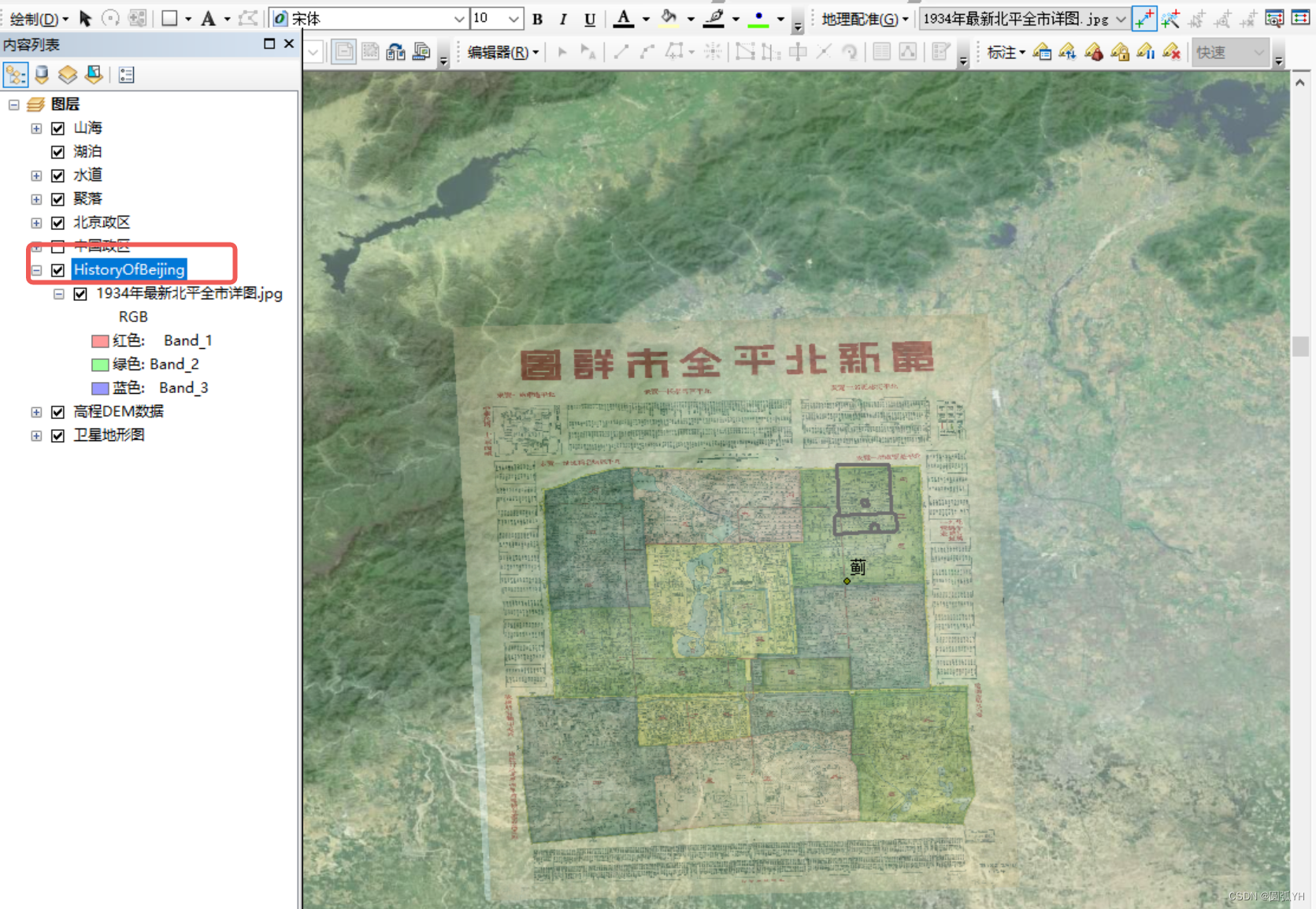Toggle visibility of 山海 layer

point(57,128)
